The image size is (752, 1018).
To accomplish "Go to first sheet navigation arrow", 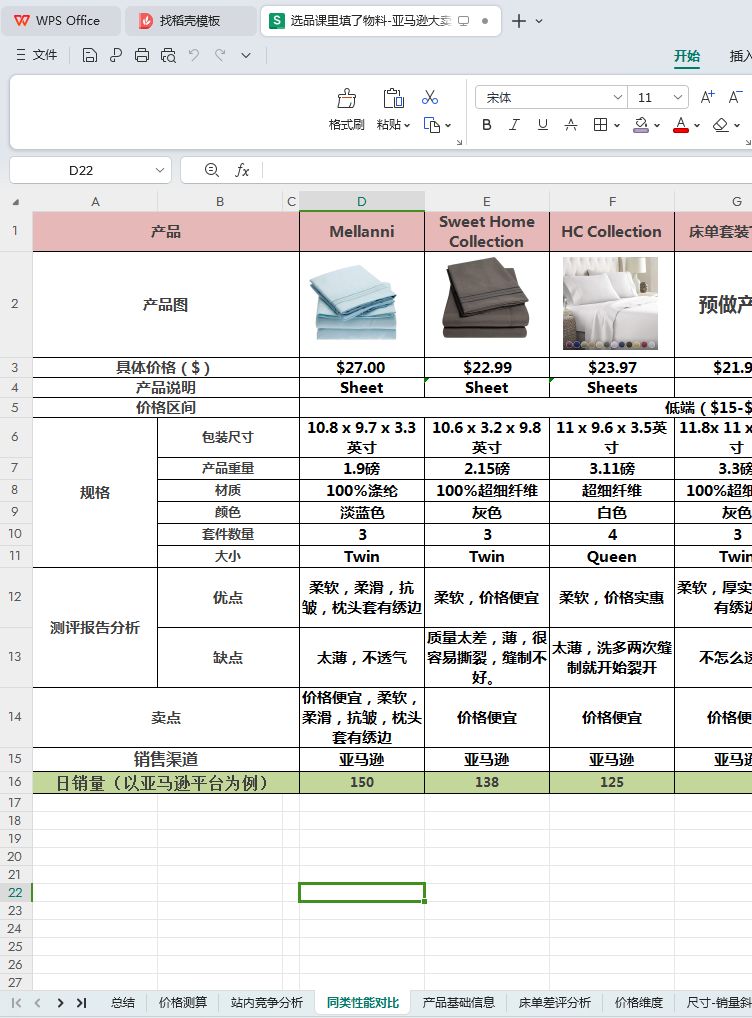I will [17, 1002].
